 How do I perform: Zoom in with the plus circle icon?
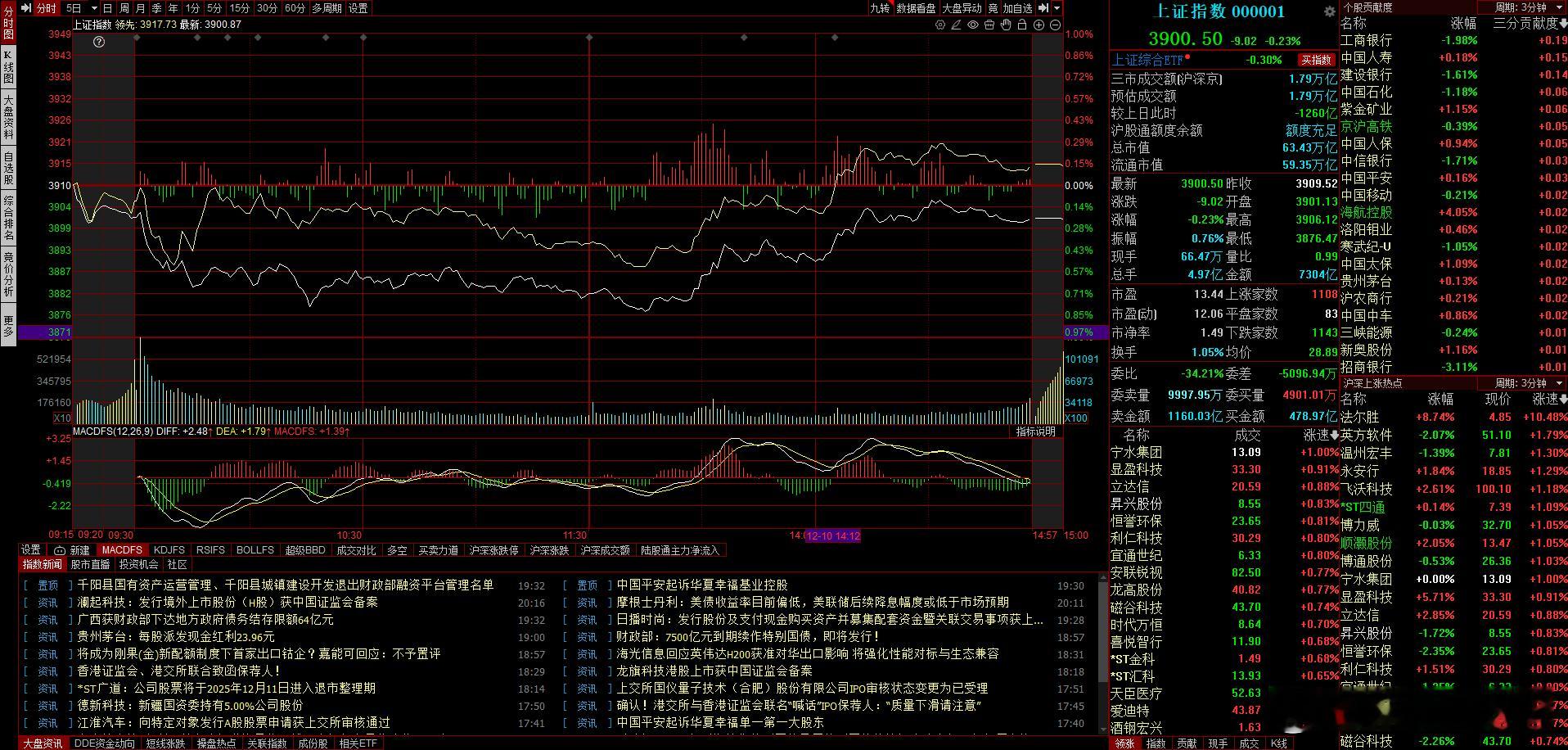1039,25
